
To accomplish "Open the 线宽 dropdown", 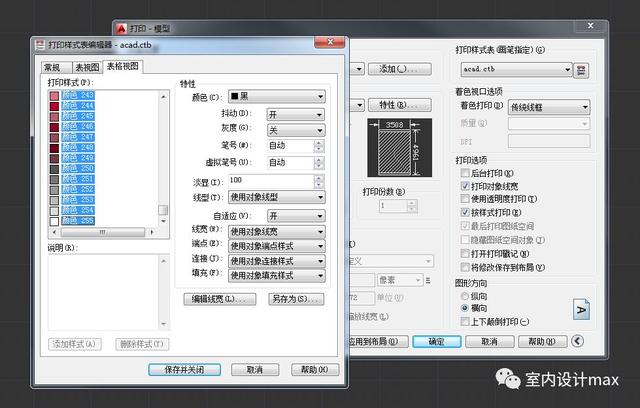I will point(277,232).
